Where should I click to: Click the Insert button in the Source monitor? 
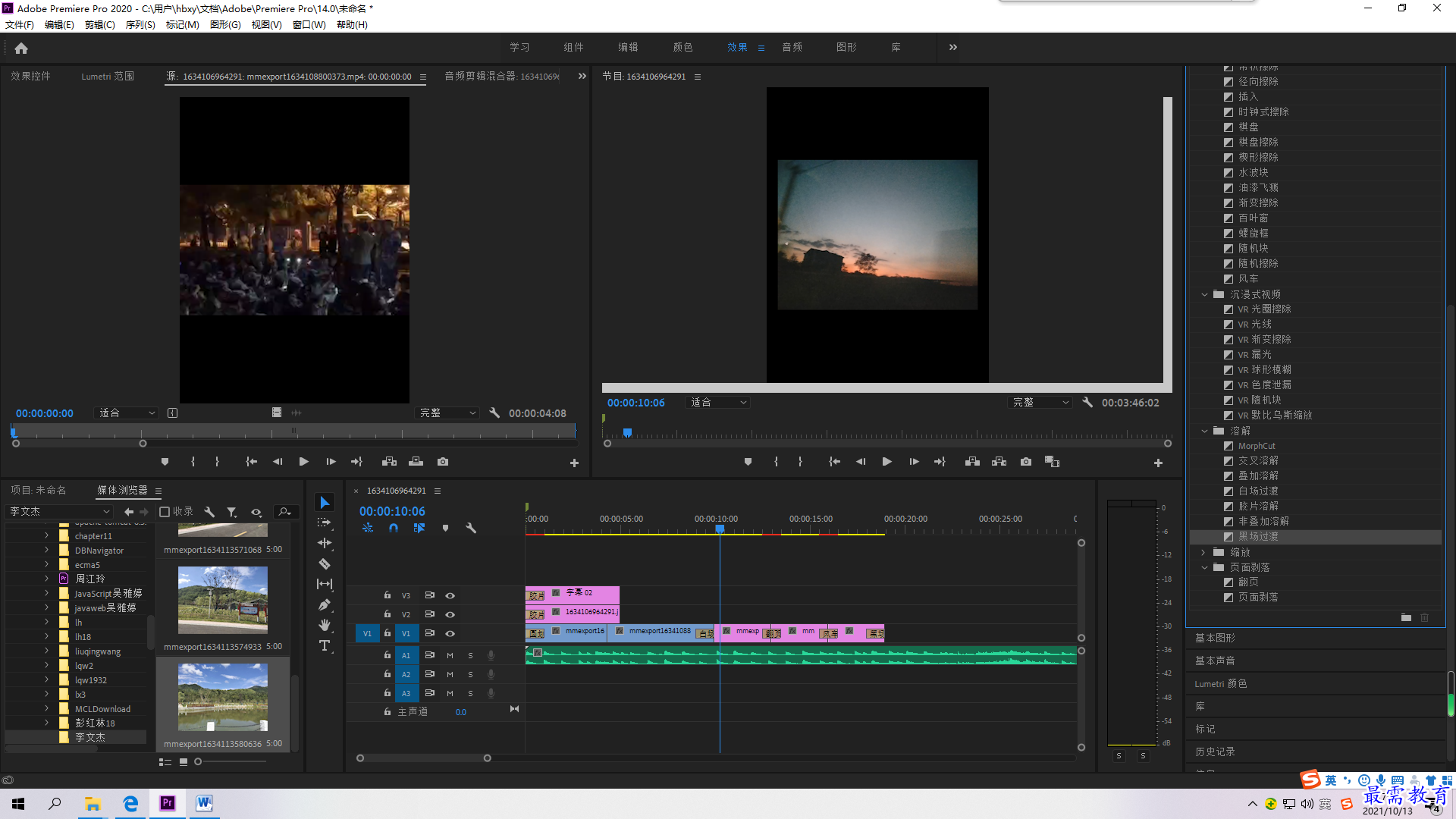click(389, 461)
